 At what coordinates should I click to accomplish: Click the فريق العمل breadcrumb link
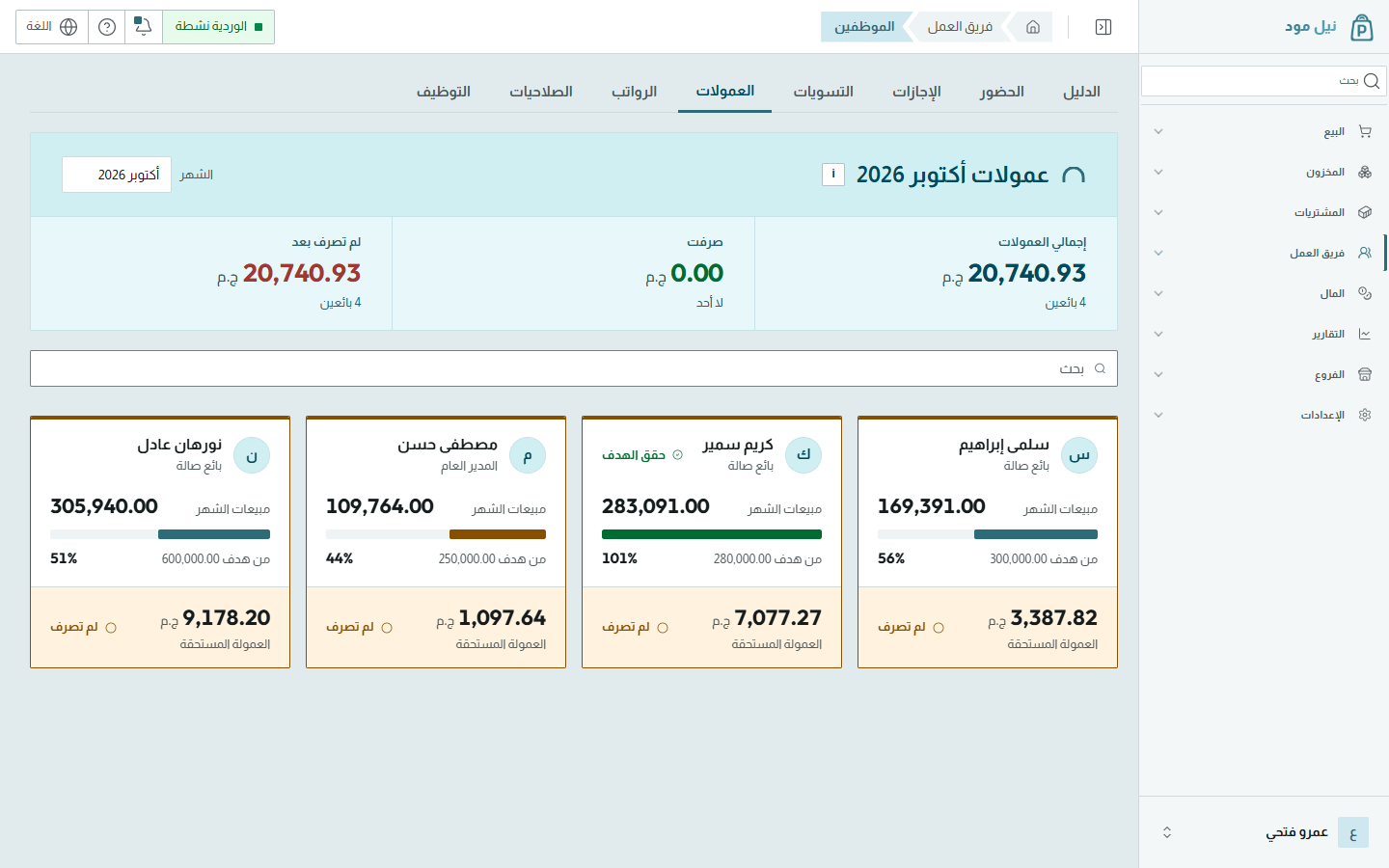(960, 27)
